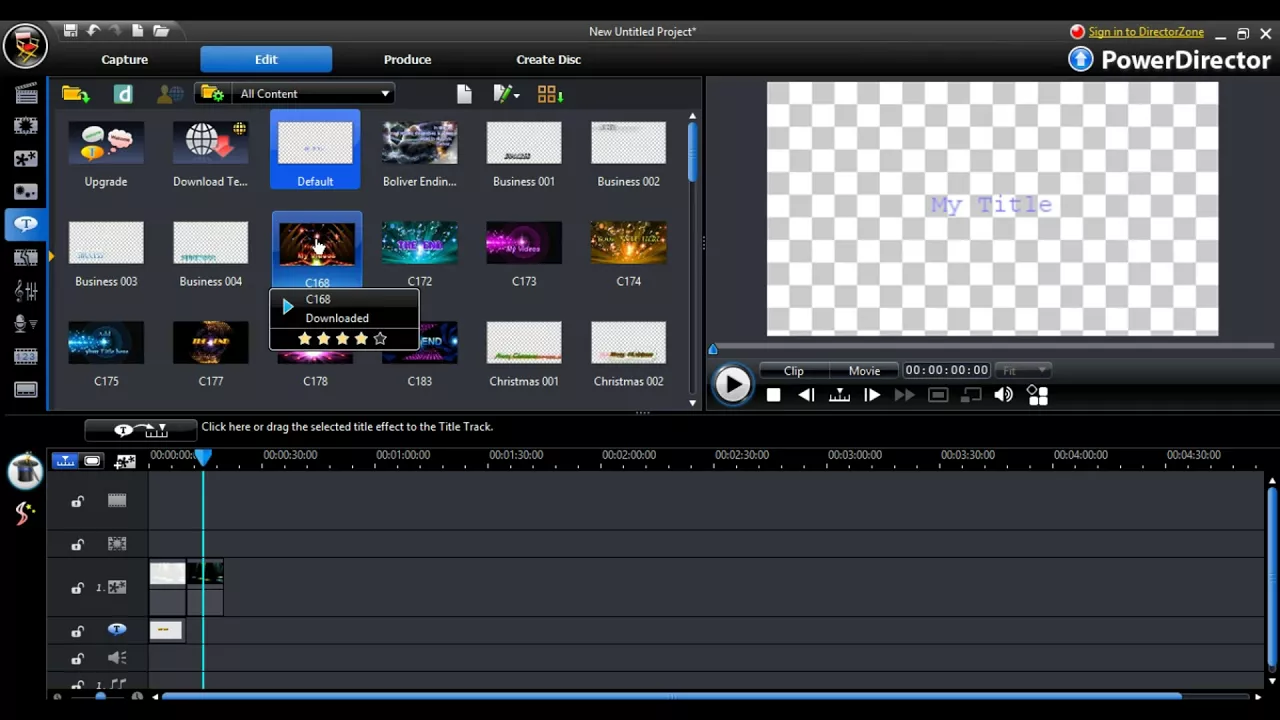Click the DirectorZone download icon
Image resolution: width=1280 pixels, height=720 pixels.
point(123,94)
